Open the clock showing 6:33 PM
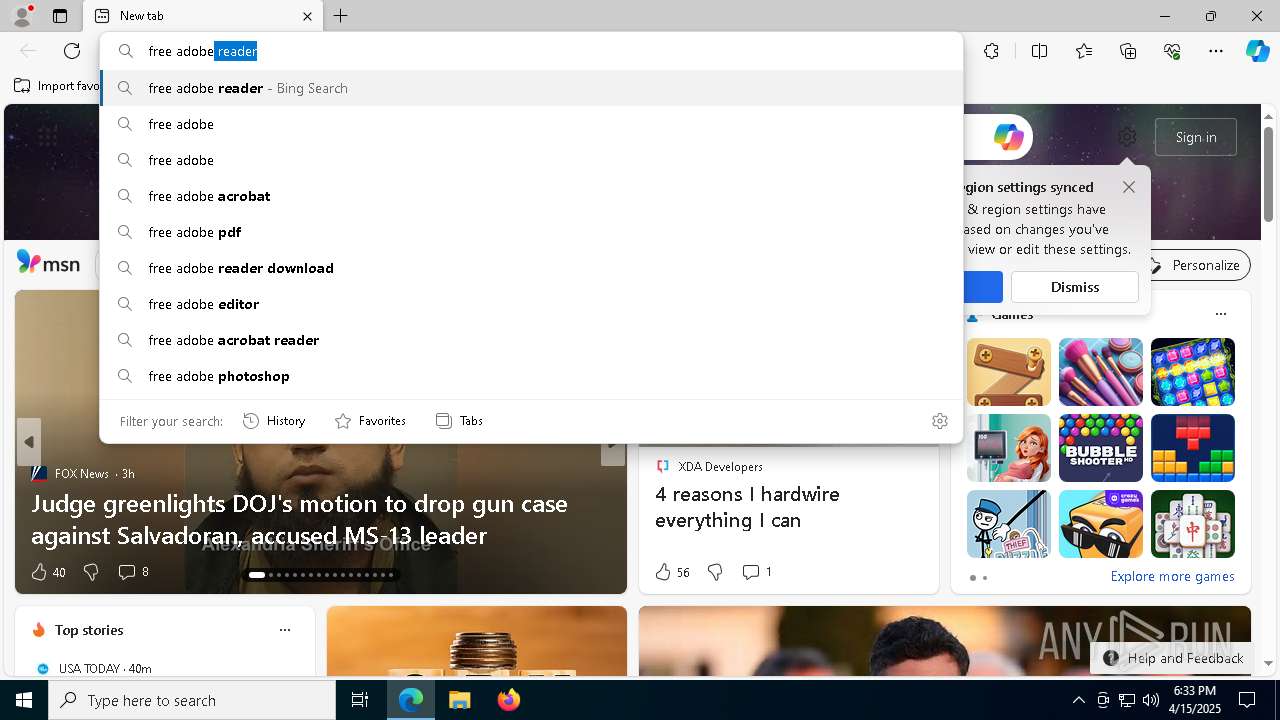This screenshot has height=720, width=1280. [x=1195, y=700]
